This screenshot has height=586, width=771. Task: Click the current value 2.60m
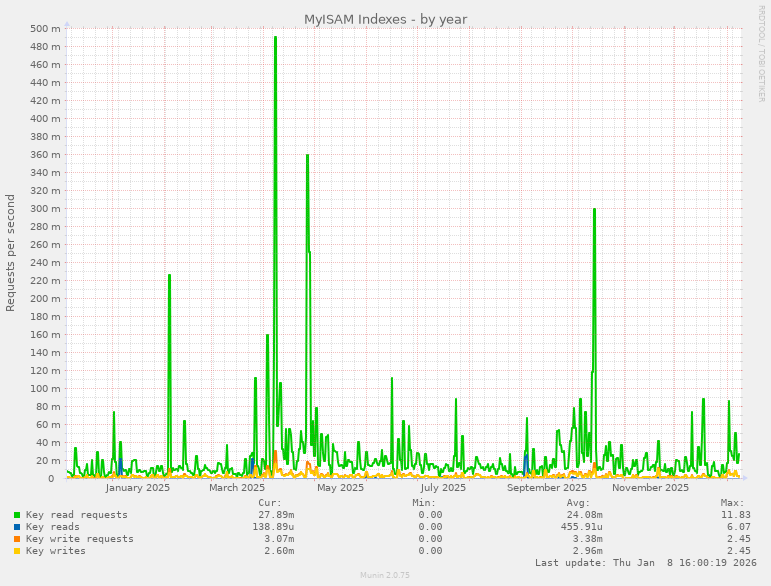pyautogui.click(x=279, y=551)
